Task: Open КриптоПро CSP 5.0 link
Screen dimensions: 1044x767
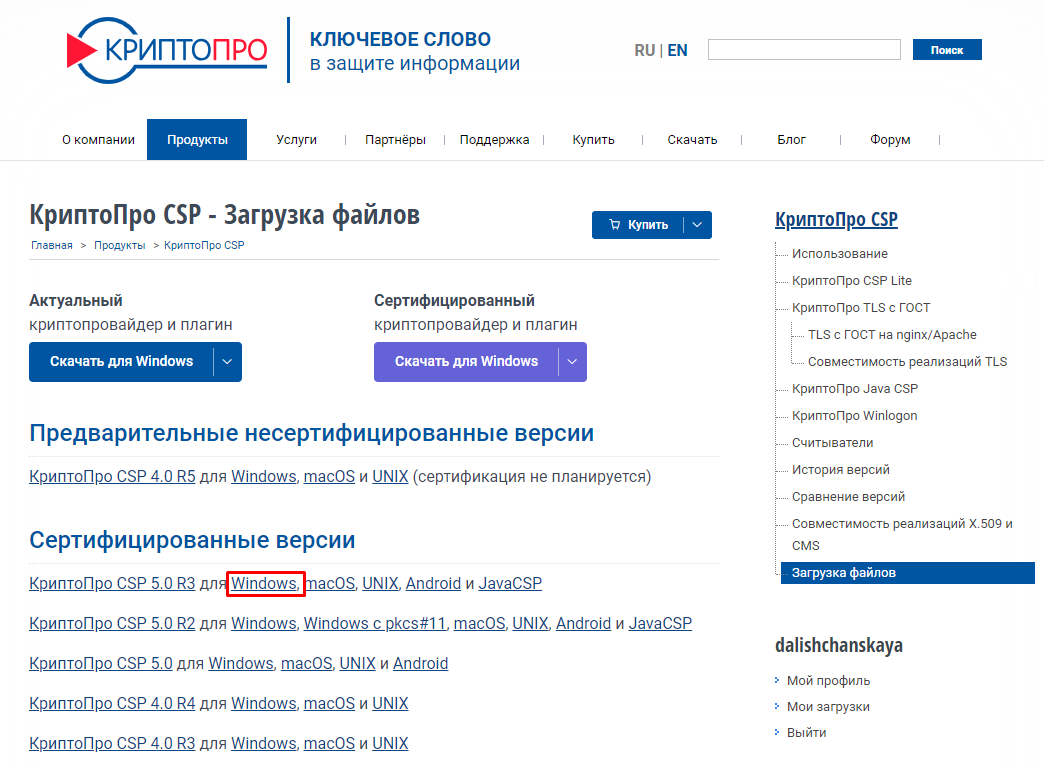Action: click(101, 663)
